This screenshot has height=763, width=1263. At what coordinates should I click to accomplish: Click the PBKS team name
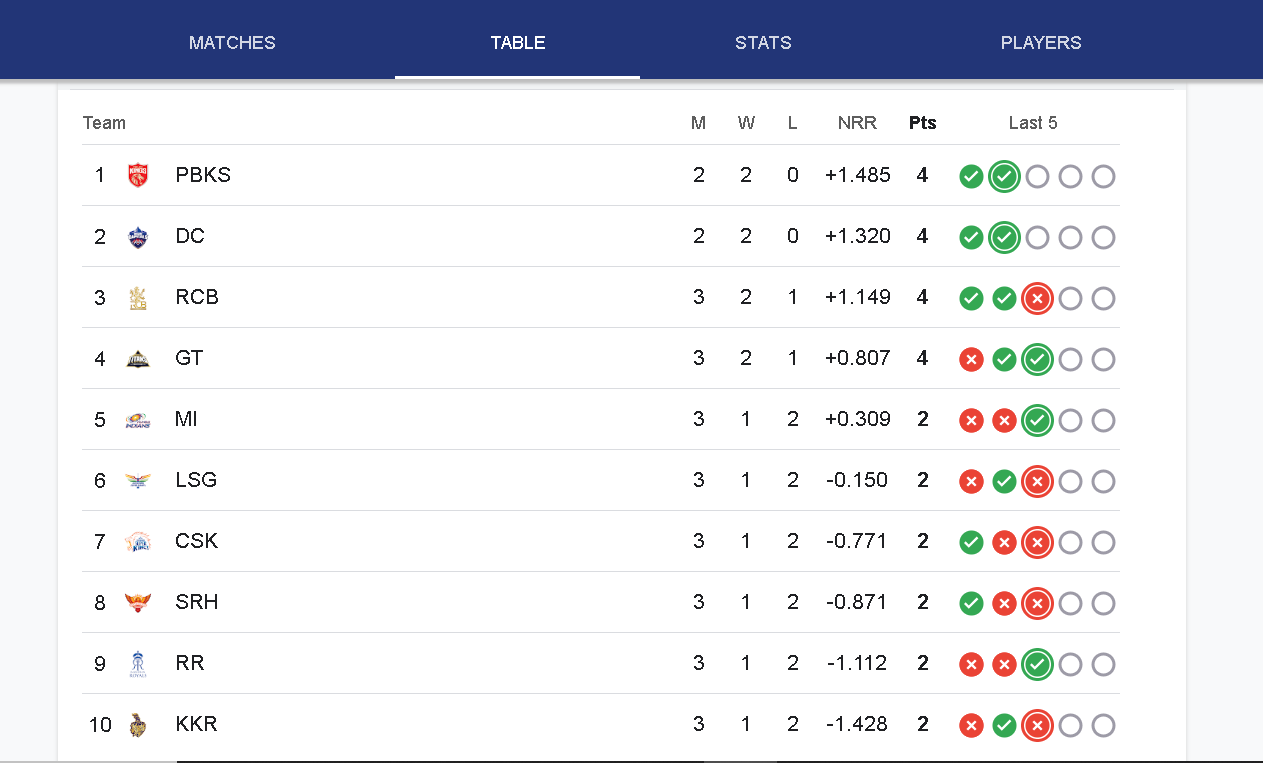[x=203, y=175]
